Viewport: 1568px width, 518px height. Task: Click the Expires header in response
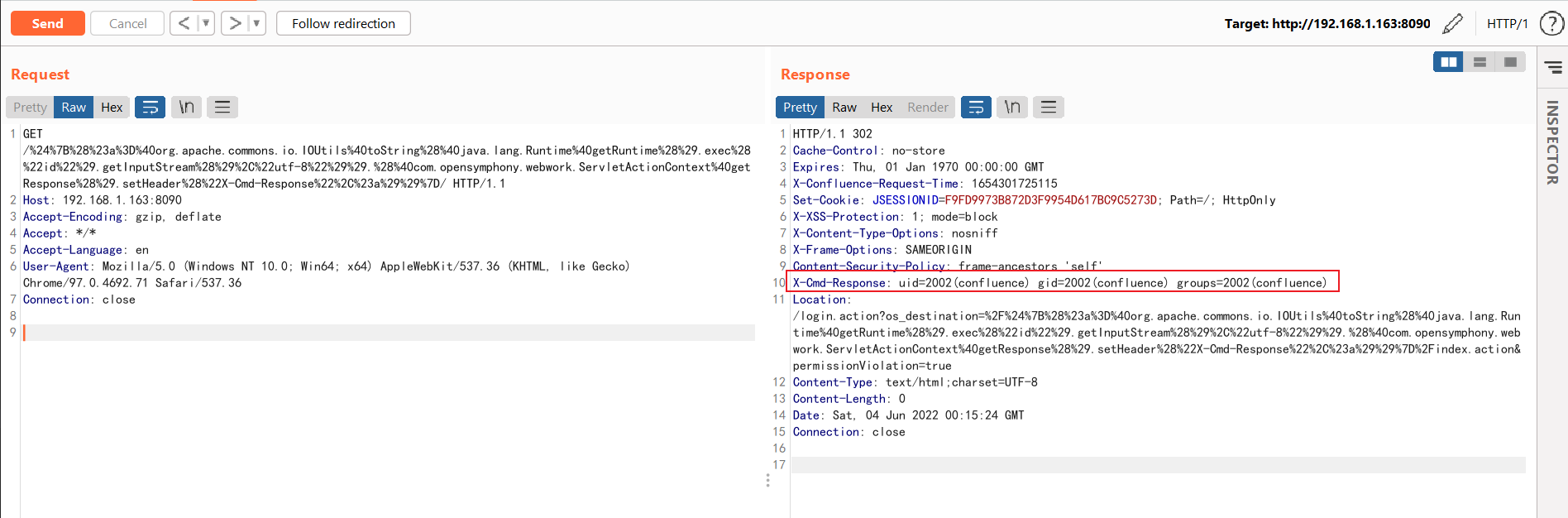(x=918, y=167)
